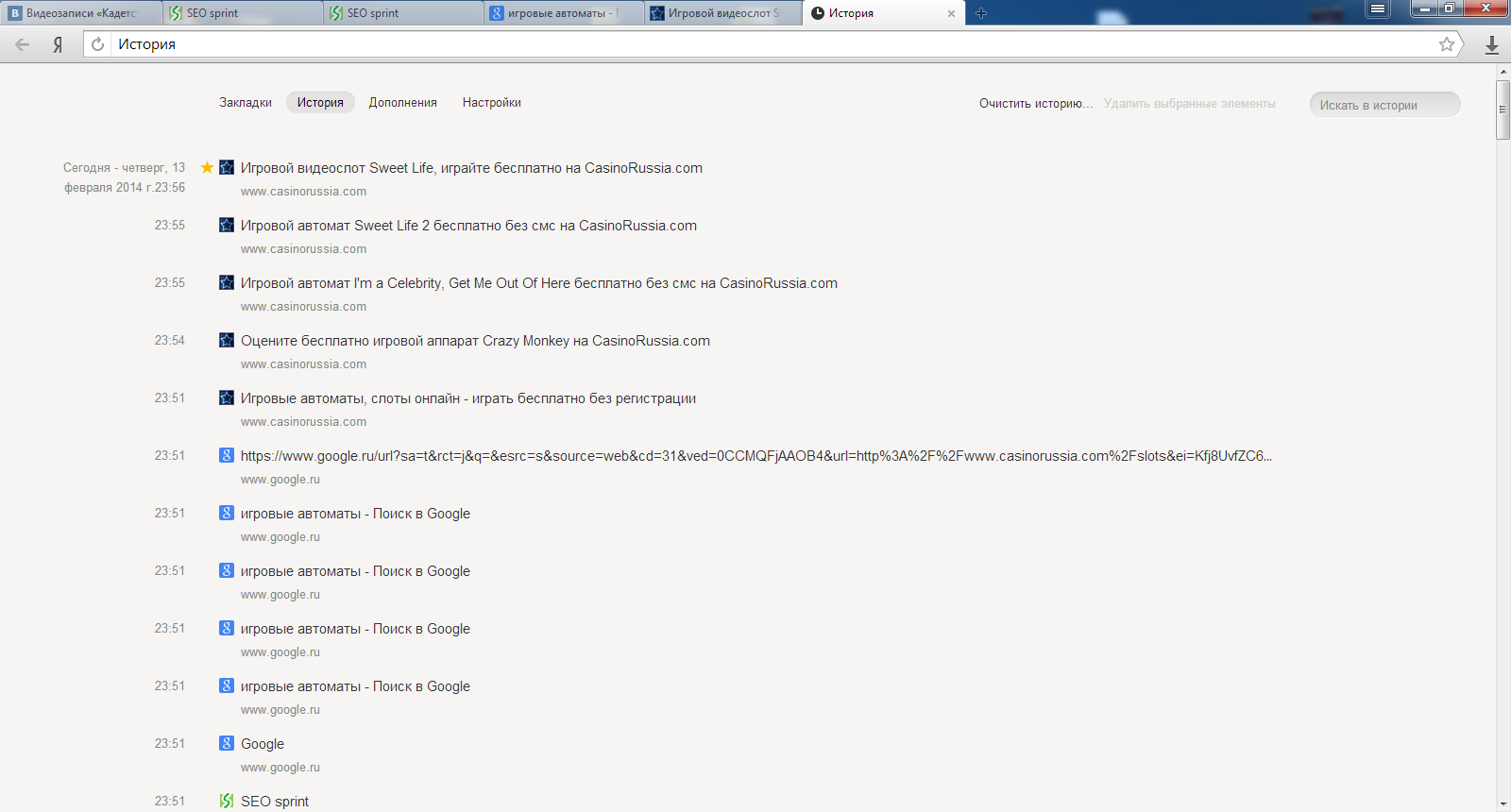The width and height of the screenshot is (1511, 812).
Task: Open Игровой видеослот Sweet Life history link
Action: point(471,168)
